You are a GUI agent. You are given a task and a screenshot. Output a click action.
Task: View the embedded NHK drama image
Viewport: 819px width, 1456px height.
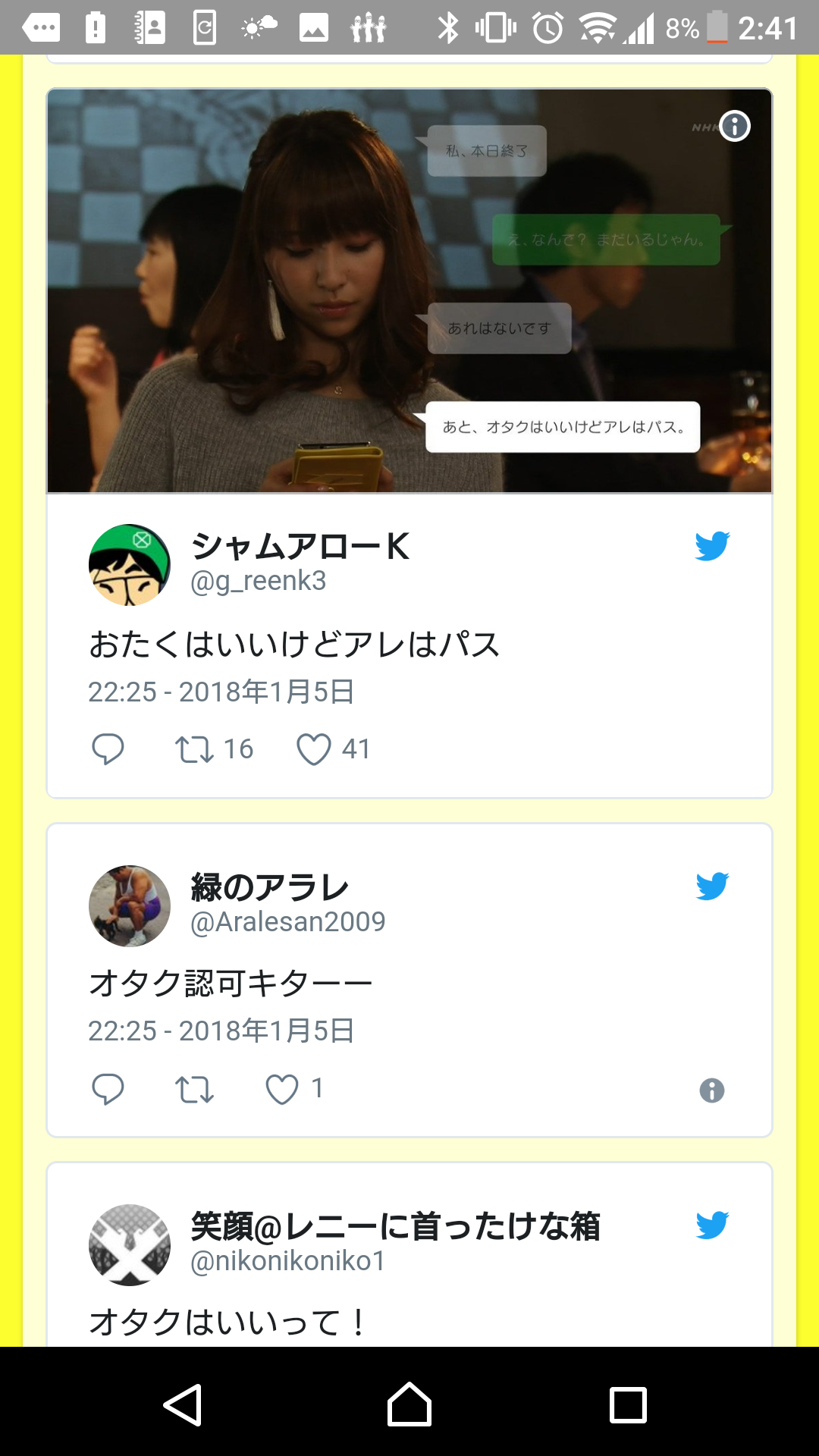[409, 291]
